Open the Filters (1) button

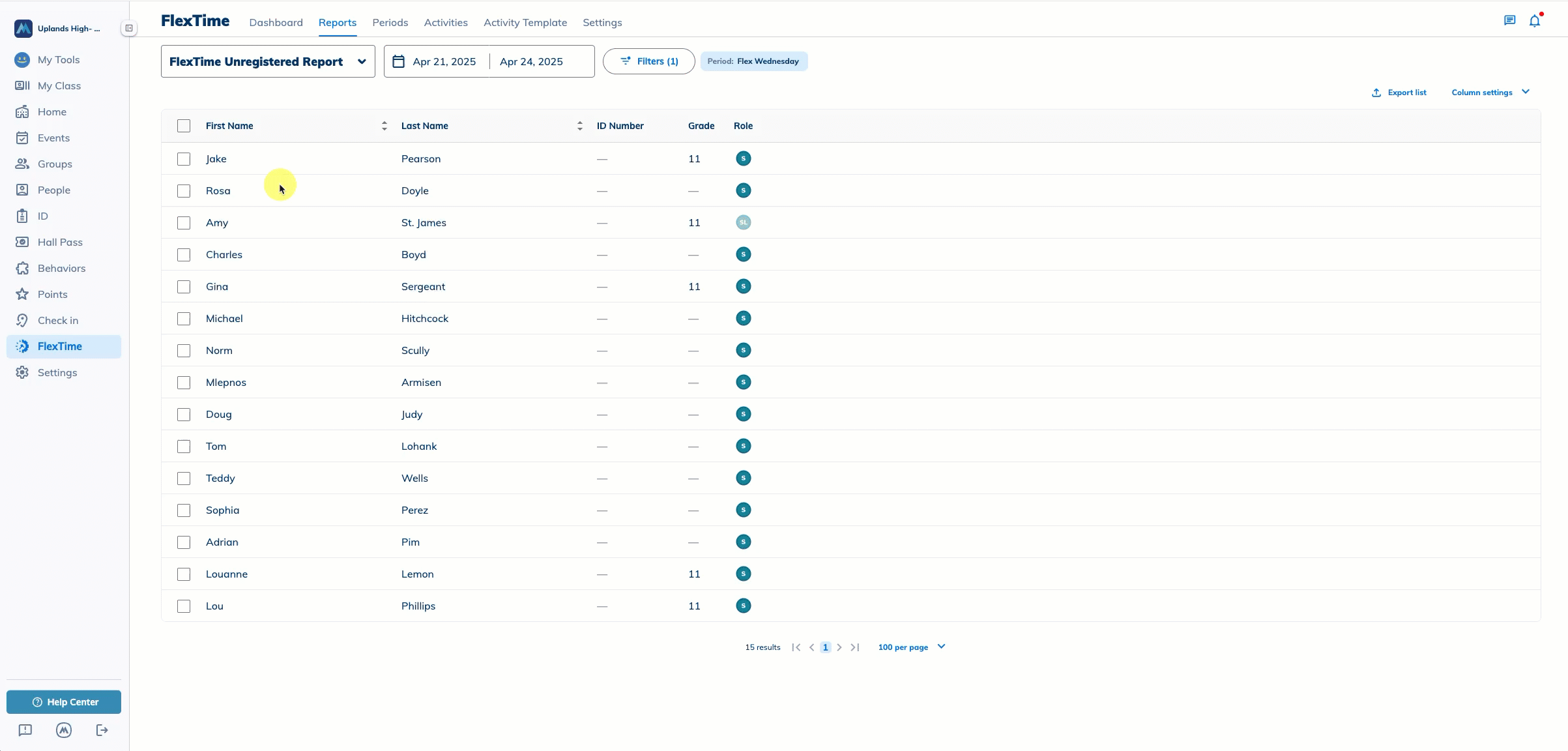[x=648, y=61]
